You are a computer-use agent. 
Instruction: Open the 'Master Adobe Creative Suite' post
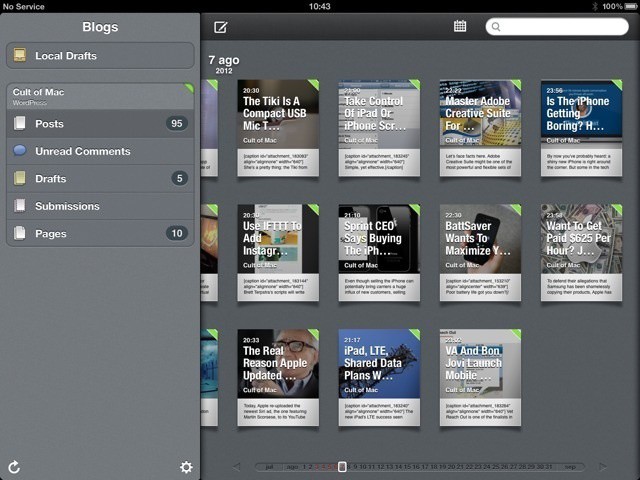coord(480,128)
